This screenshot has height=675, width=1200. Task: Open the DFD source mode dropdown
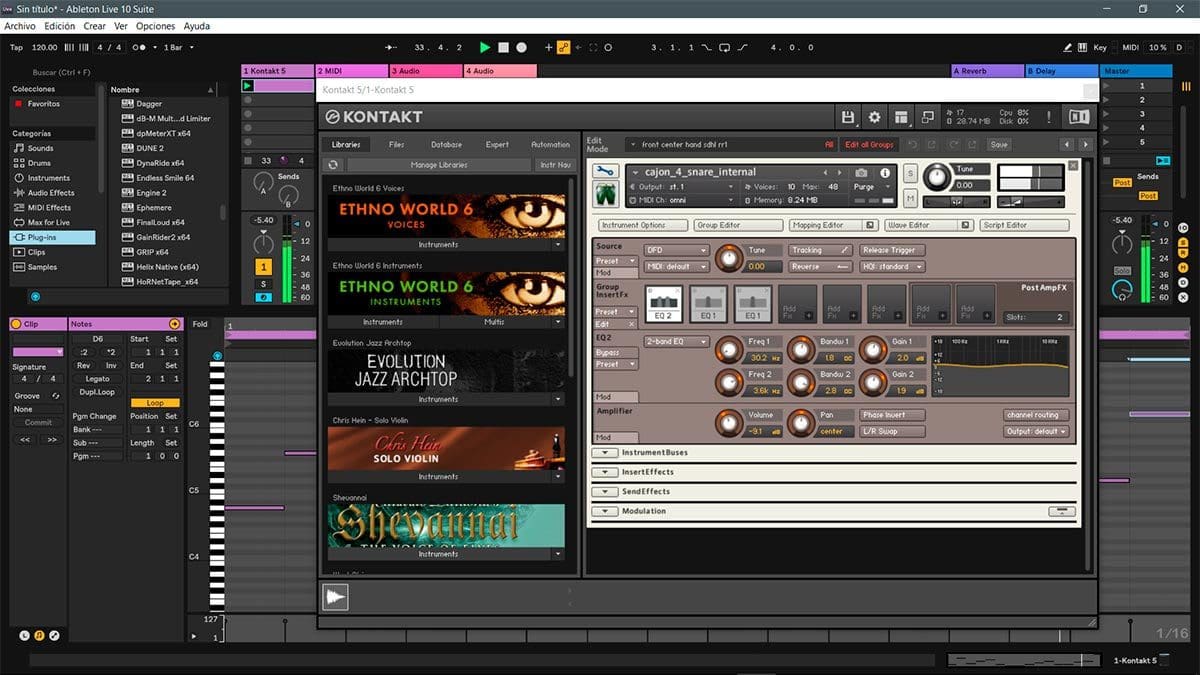[676, 250]
